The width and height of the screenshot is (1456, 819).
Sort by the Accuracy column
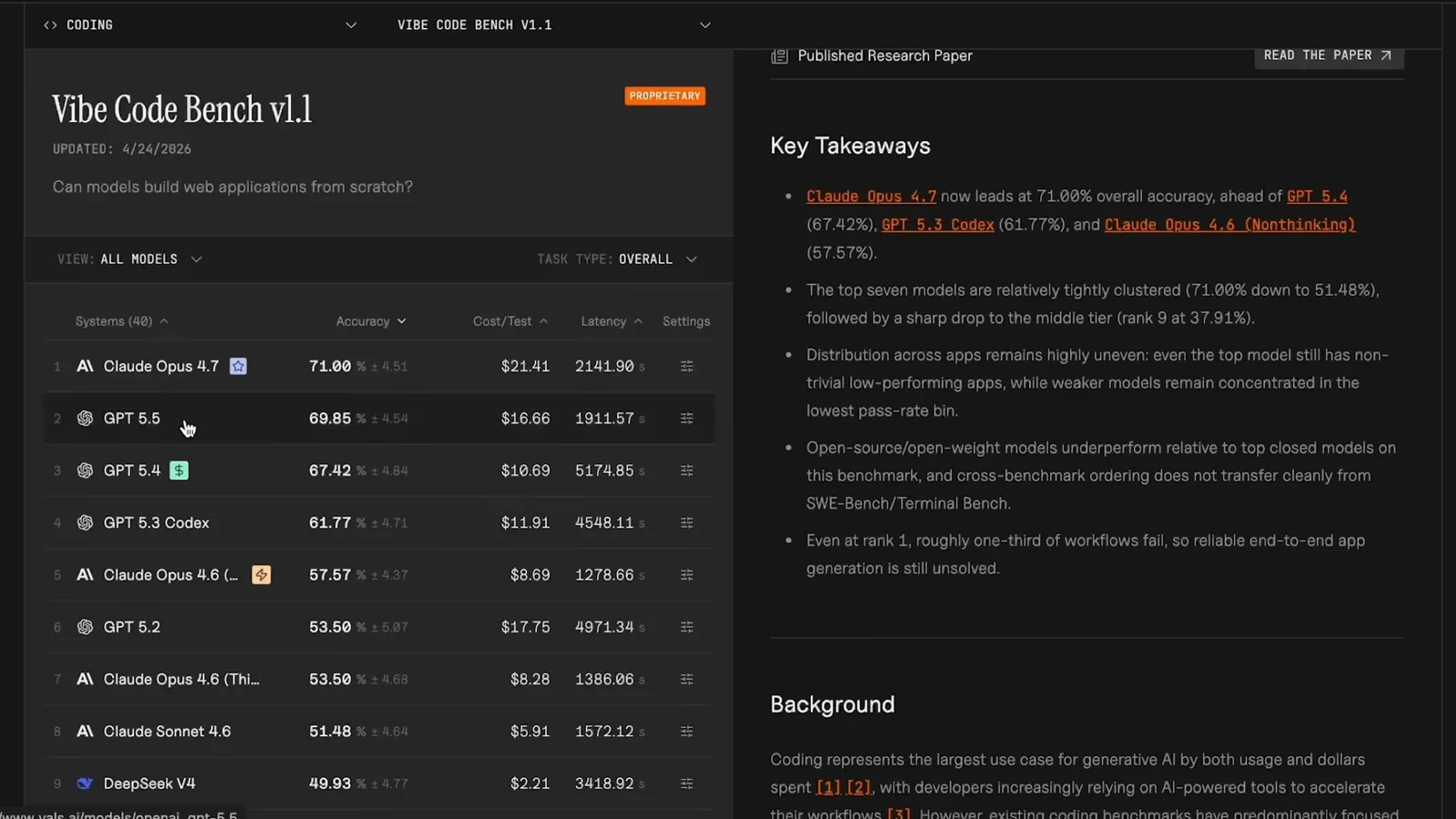(371, 321)
